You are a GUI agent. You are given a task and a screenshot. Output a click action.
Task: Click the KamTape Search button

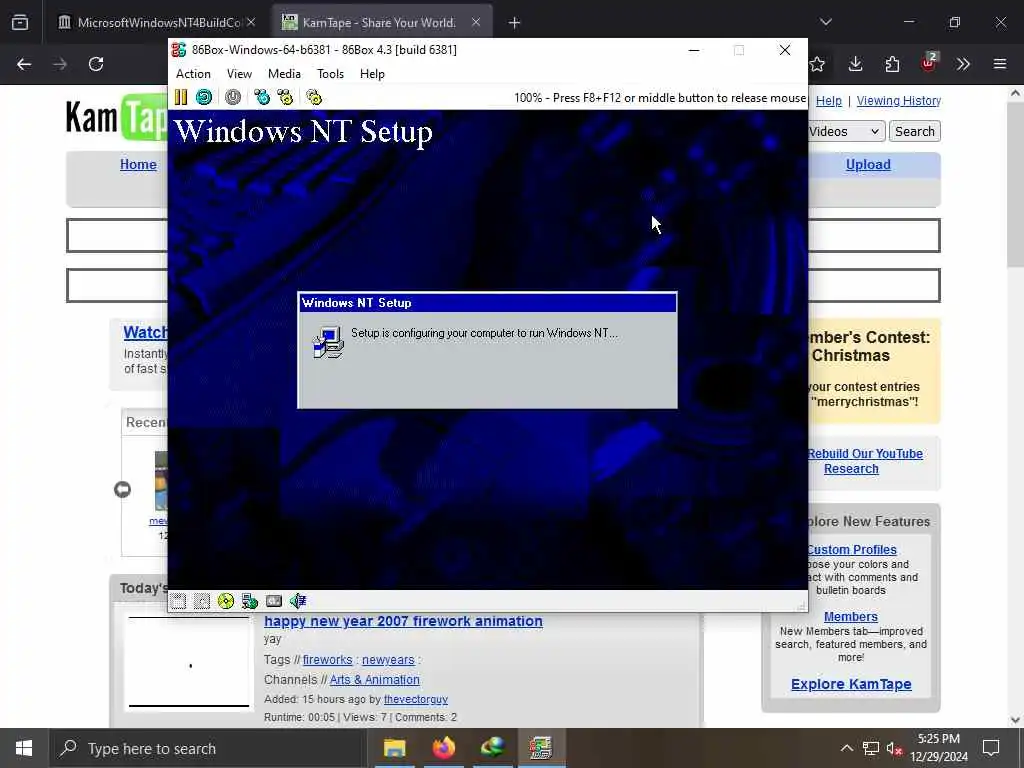coord(914,131)
